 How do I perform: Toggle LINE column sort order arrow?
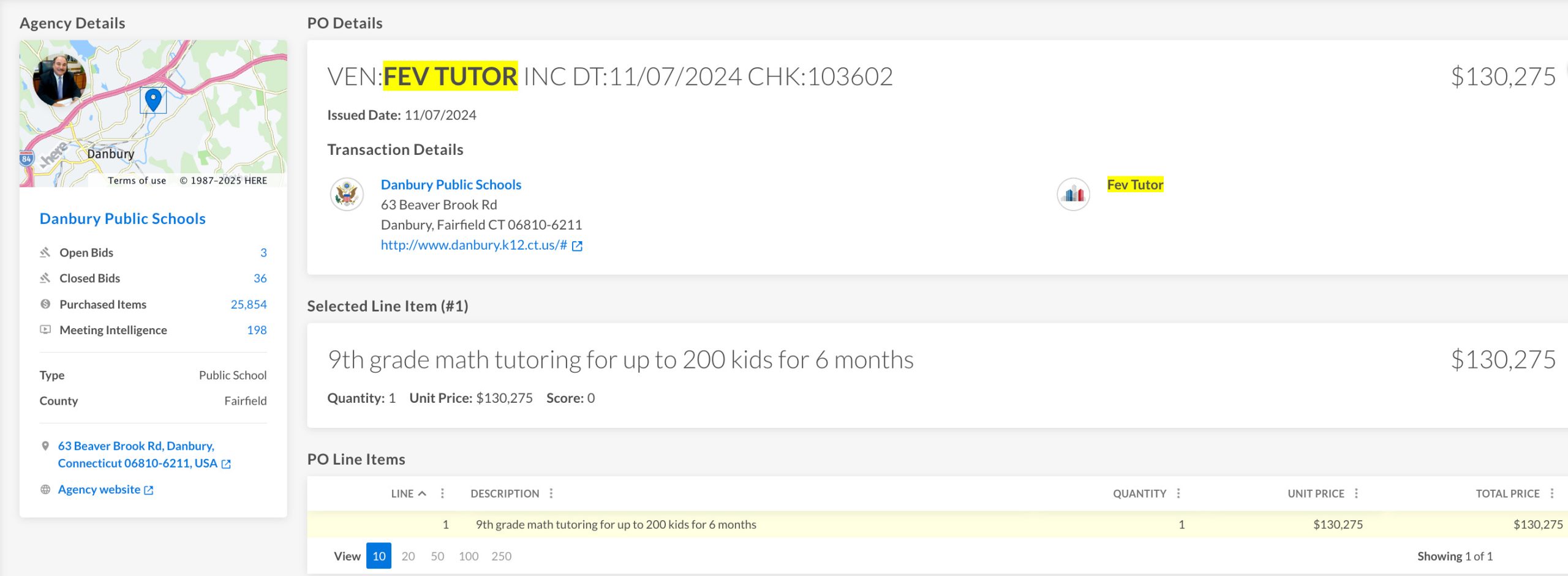[x=422, y=493]
